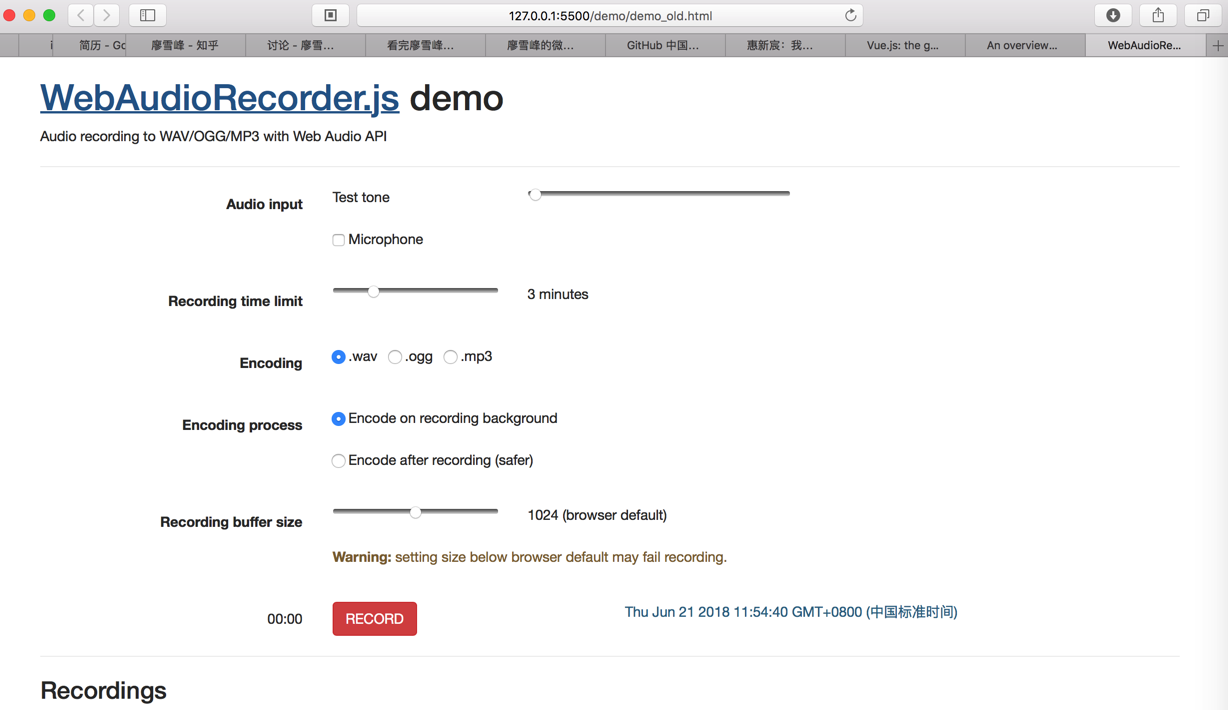Click the Recordings heading
Viewport: 1228px width, 710px height.
point(103,690)
